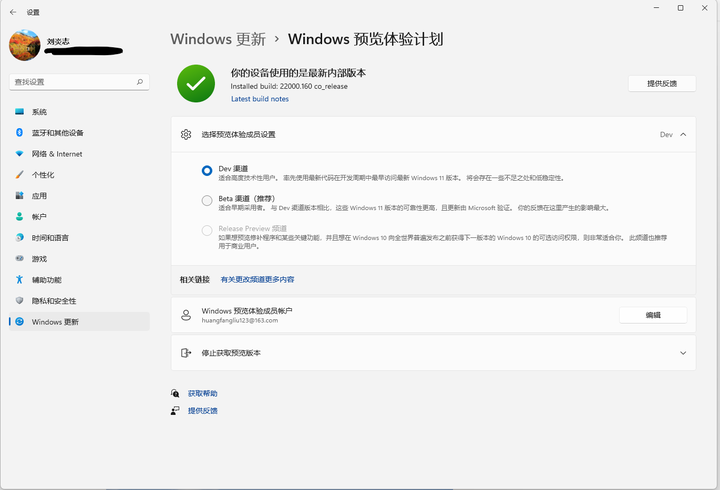This screenshot has height=490, width=720.
Task: Select the network Wi-Fi icon in sidebar
Action: click(x=19, y=154)
